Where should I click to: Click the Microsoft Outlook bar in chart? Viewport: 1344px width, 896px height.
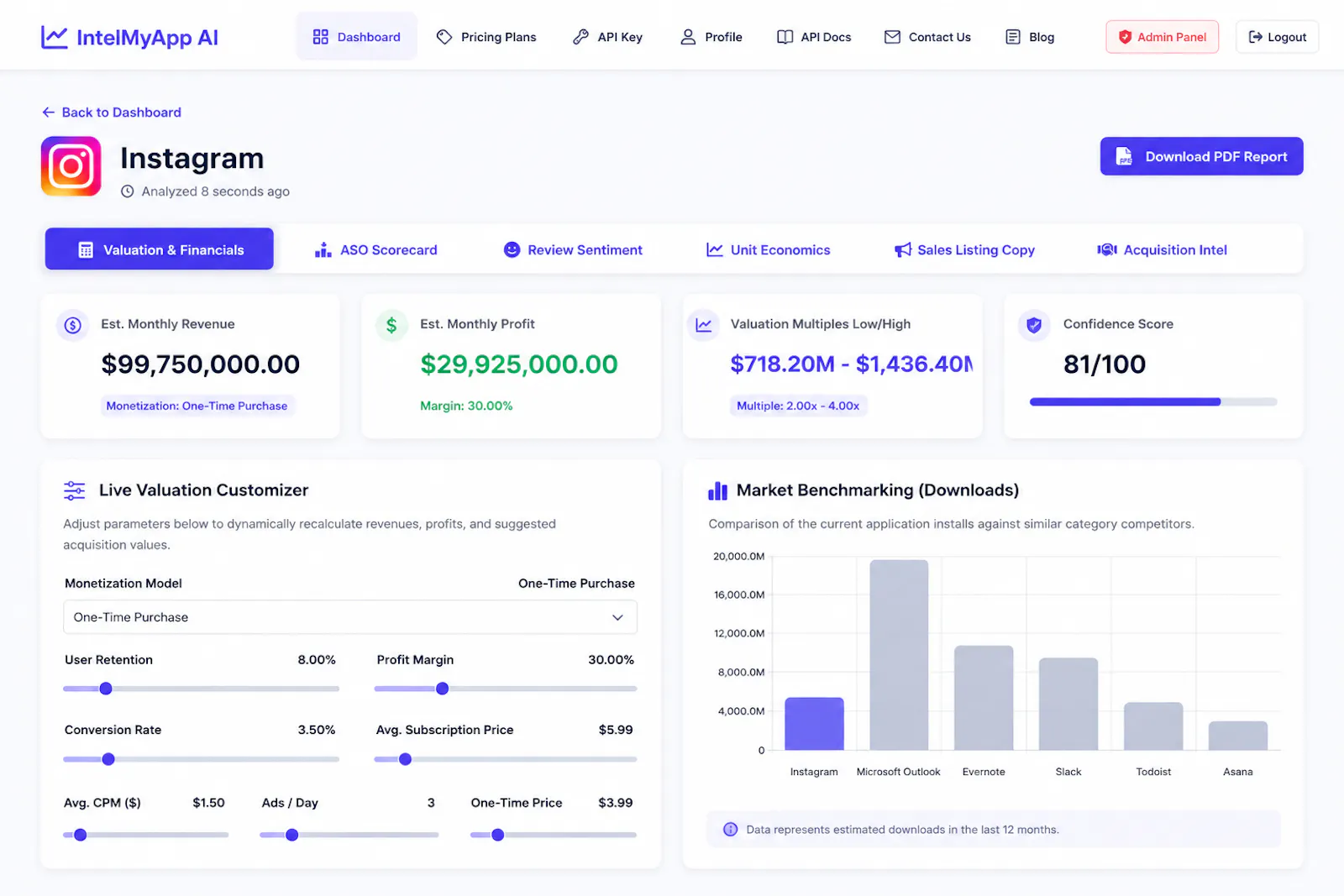(899, 655)
